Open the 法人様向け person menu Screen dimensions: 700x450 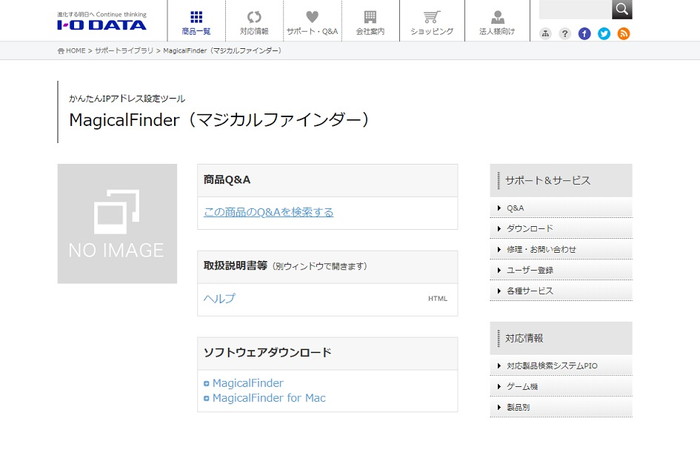coord(497,22)
